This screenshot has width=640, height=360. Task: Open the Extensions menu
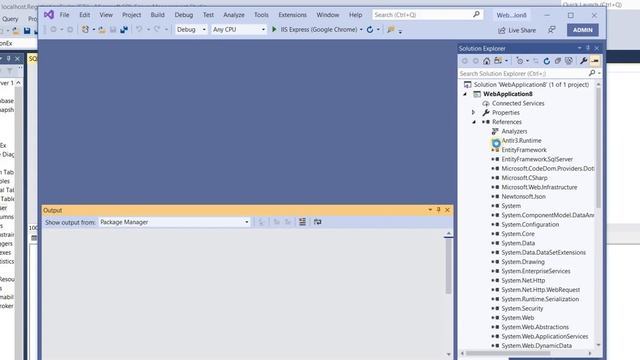click(x=292, y=15)
